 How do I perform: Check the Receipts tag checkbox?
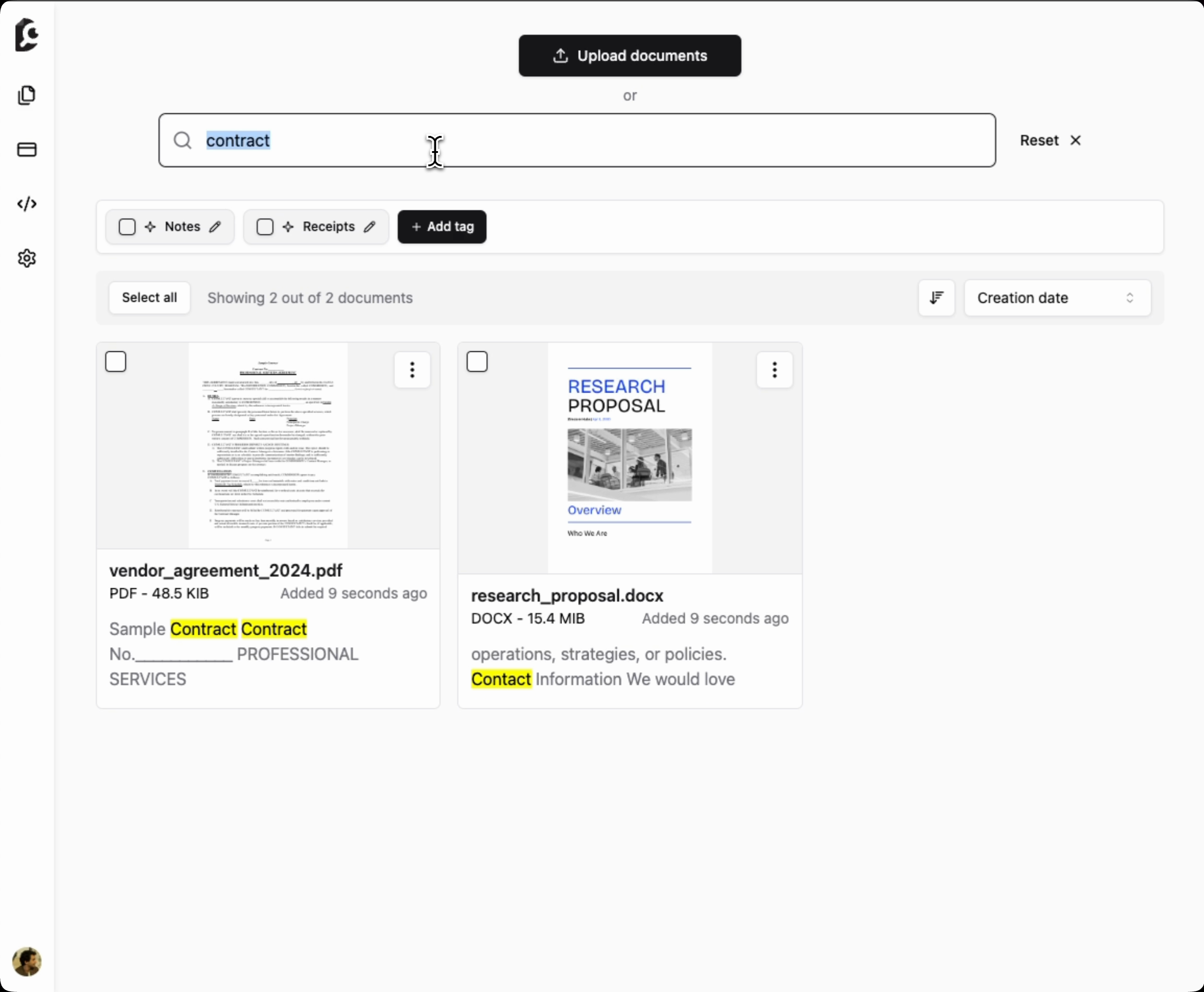pyautogui.click(x=265, y=227)
